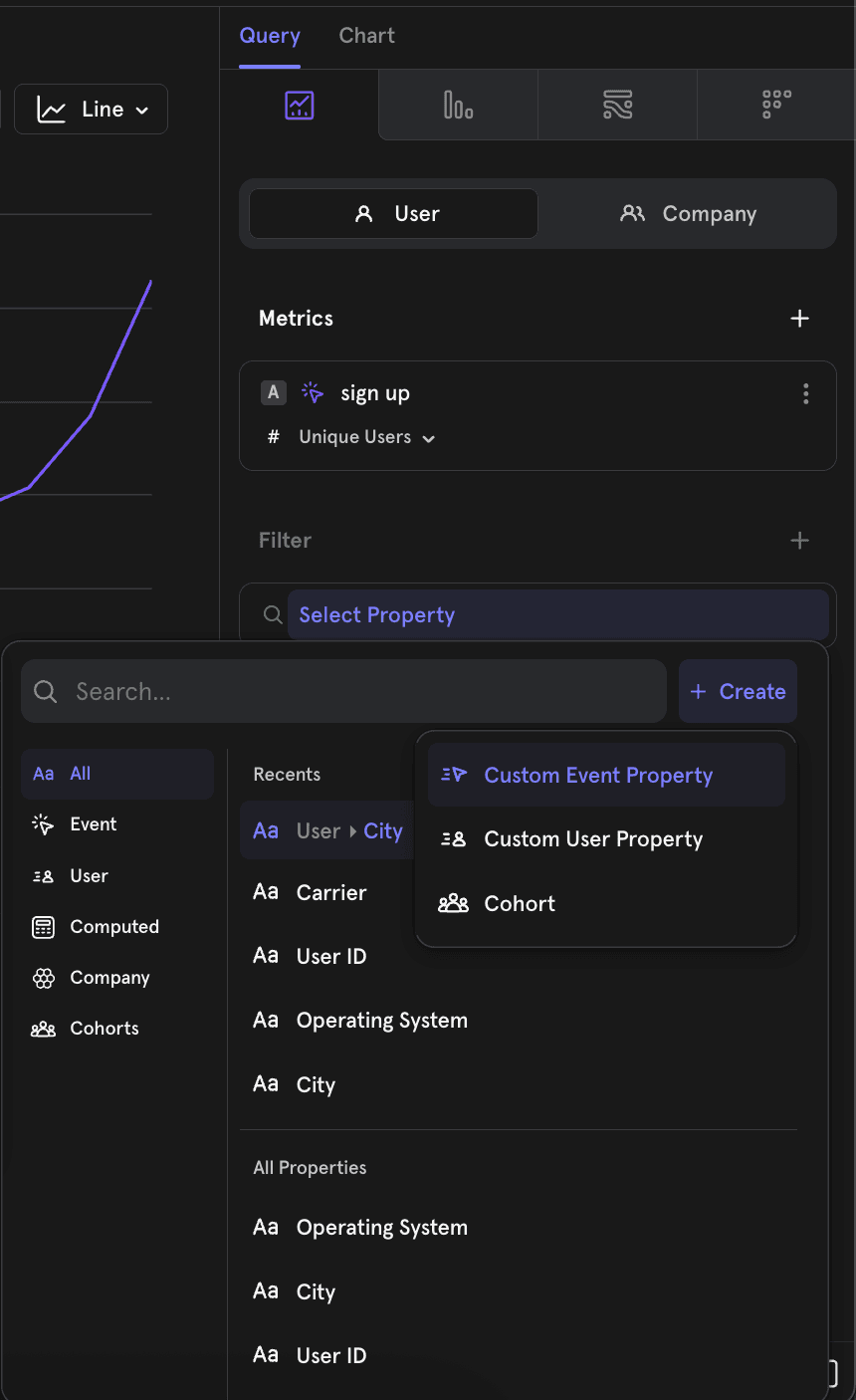
Task: Open the flows visualization icon
Action: coord(617,104)
